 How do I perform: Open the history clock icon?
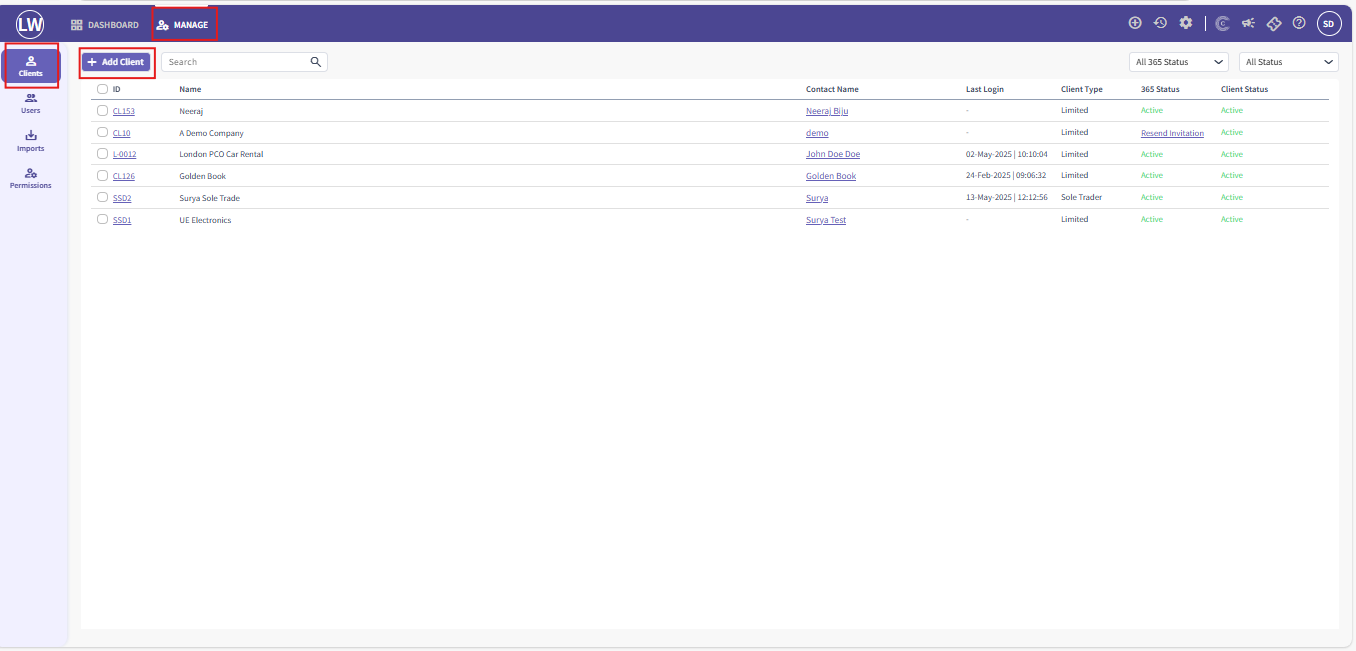[1160, 23]
